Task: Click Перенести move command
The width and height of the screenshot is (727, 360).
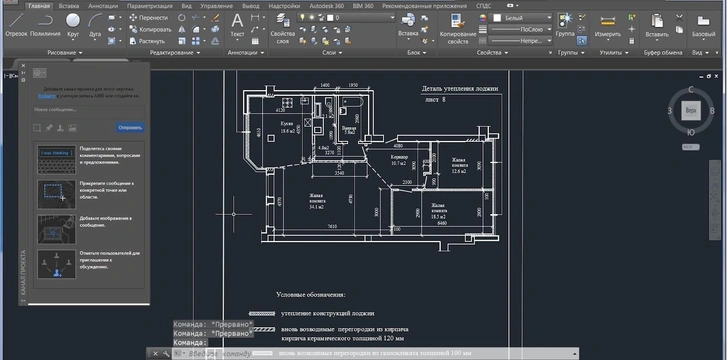Action: [148, 18]
